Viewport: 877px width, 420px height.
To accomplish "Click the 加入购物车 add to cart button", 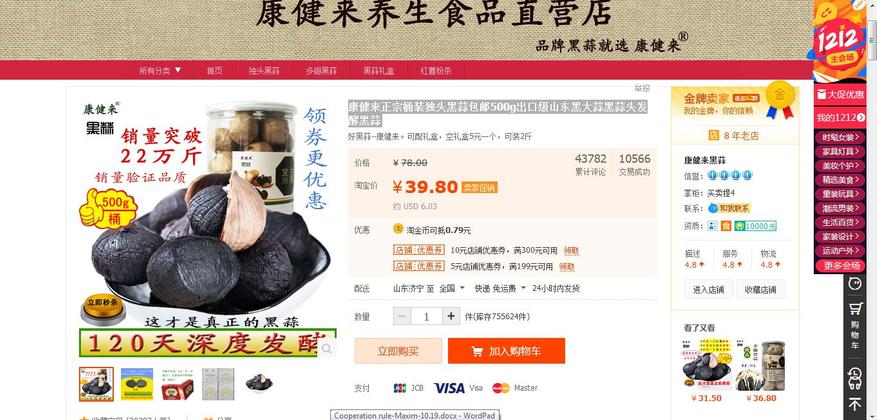I will [x=506, y=351].
